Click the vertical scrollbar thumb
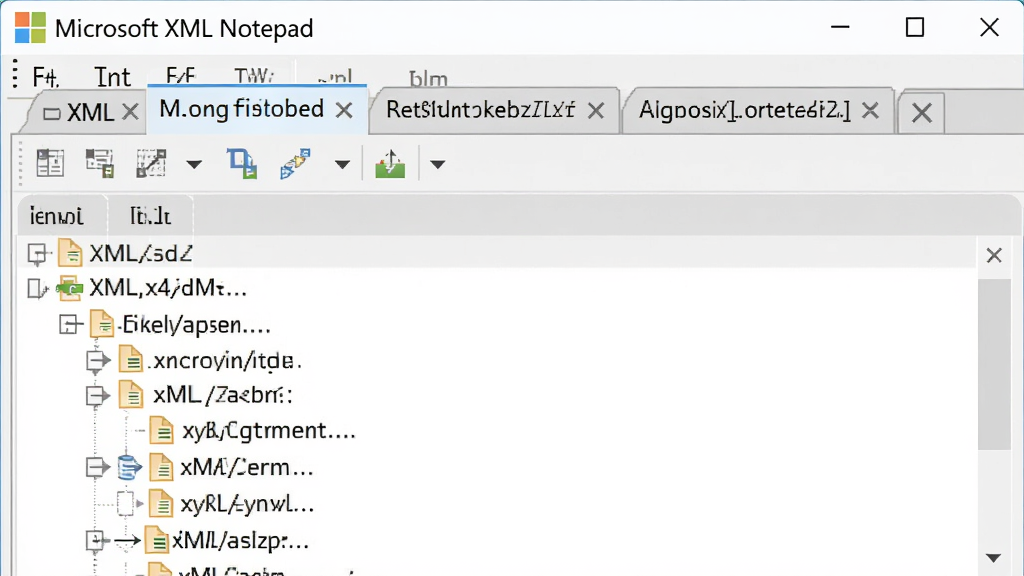Viewport: 1024px width, 576px height. 995,364
